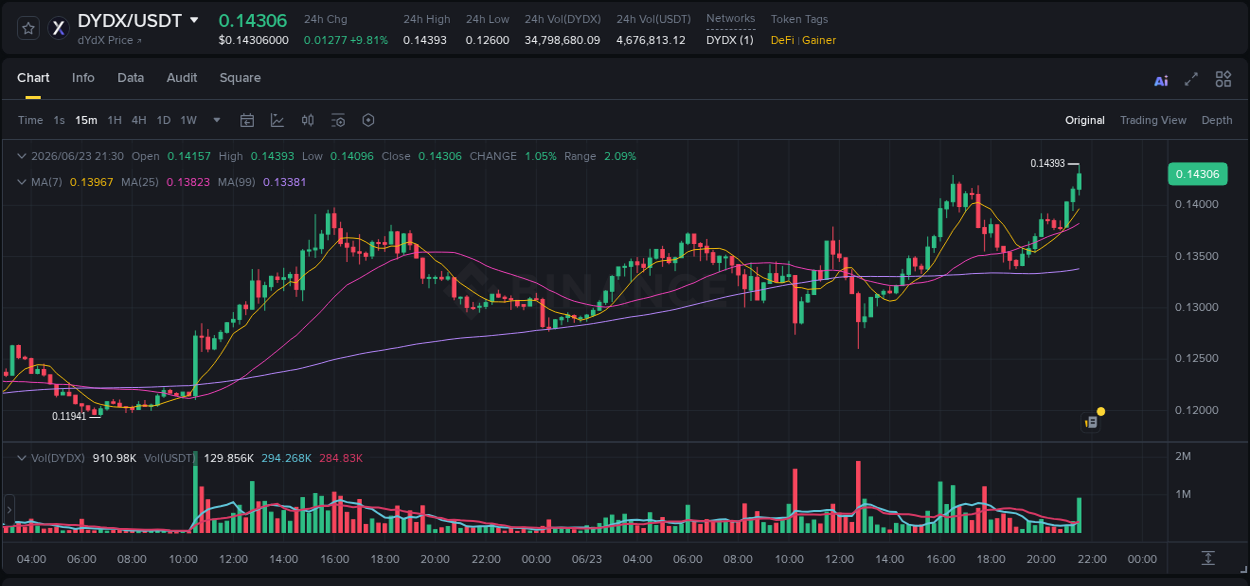Click the 0.11941 low price marker
The width and height of the screenshot is (1250, 586).
(x=70, y=415)
